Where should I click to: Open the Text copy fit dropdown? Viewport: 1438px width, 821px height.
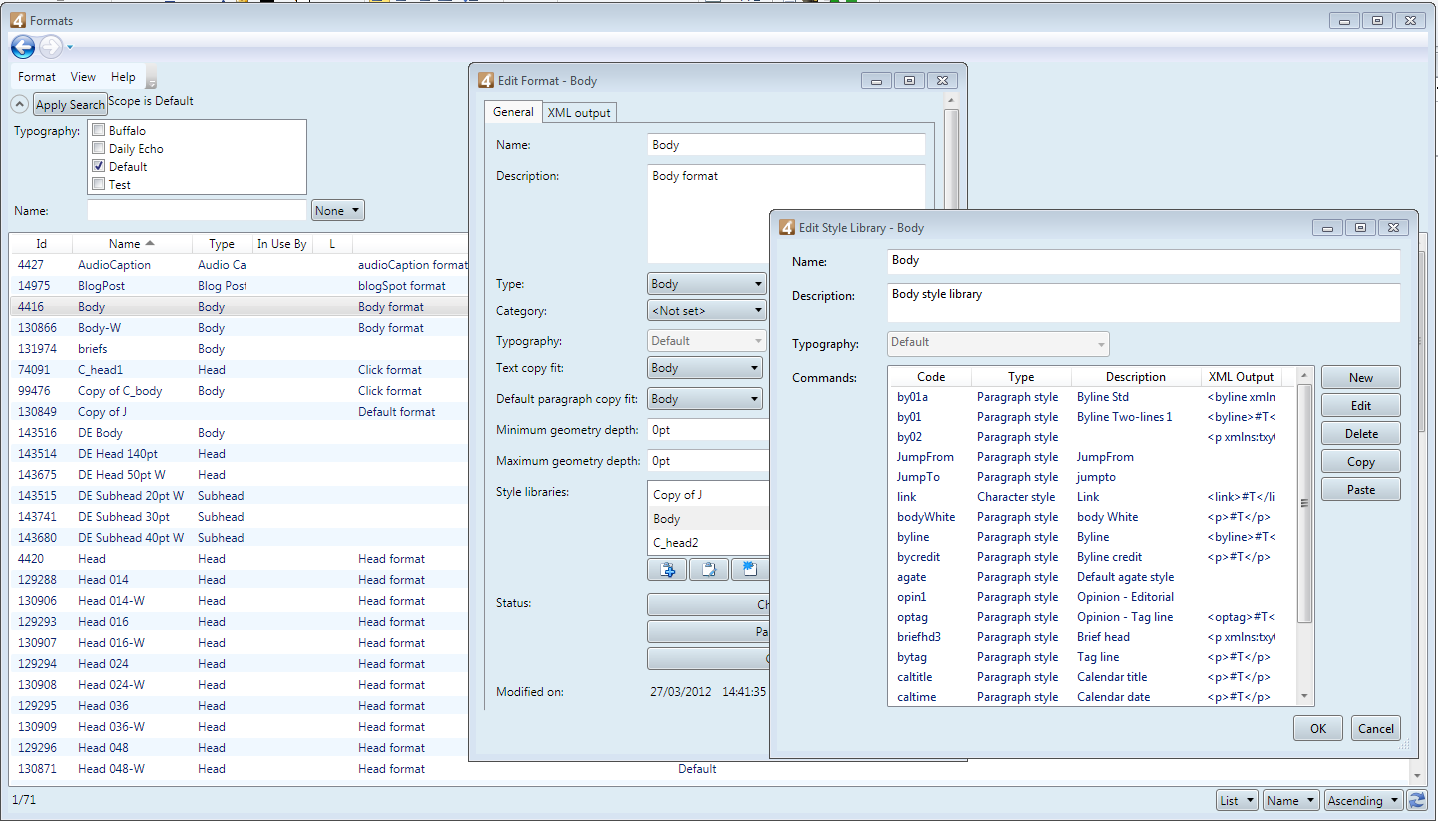point(705,368)
